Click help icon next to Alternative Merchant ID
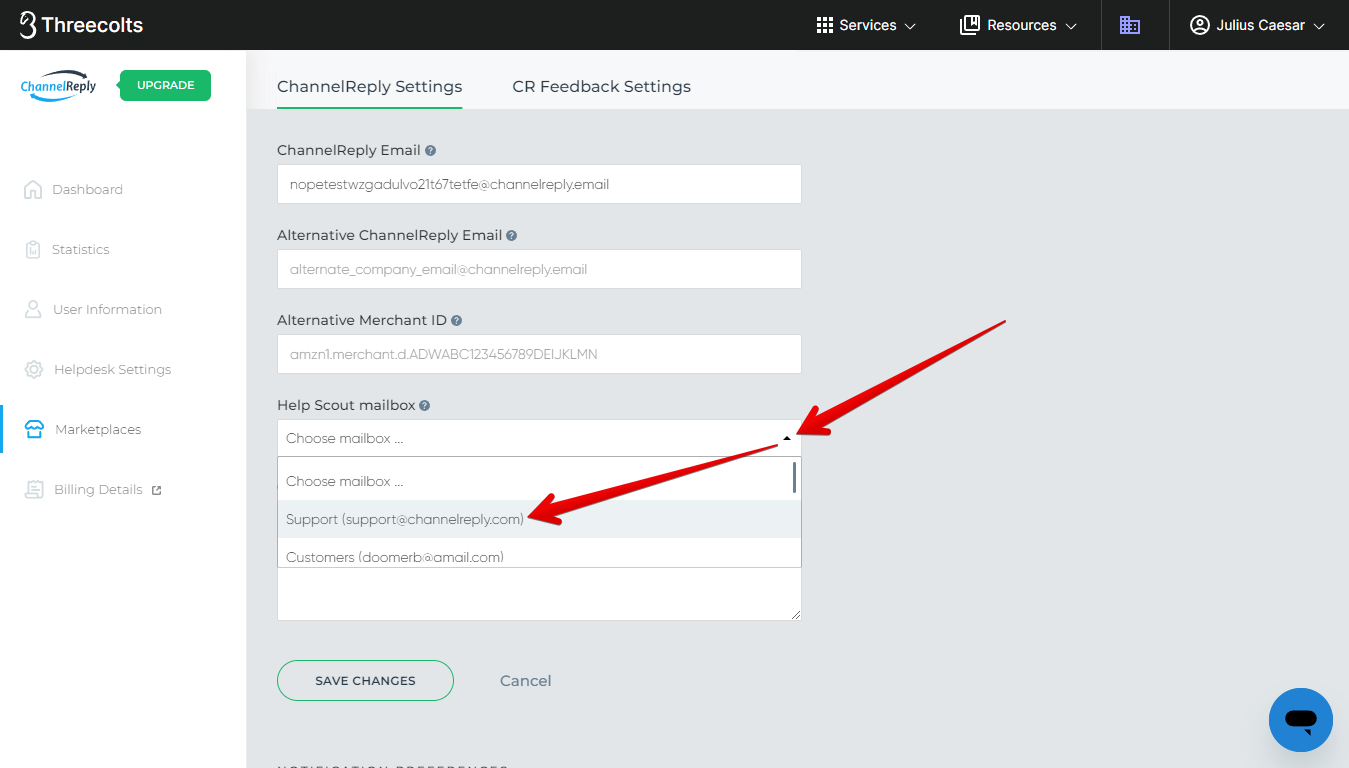 pos(456,320)
